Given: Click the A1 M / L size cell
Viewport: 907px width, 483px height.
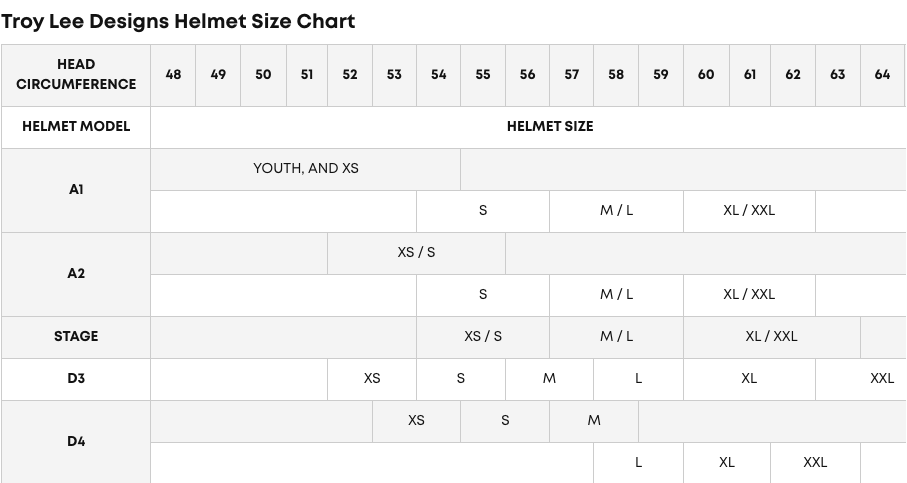Looking at the screenshot, I should pos(616,211).
